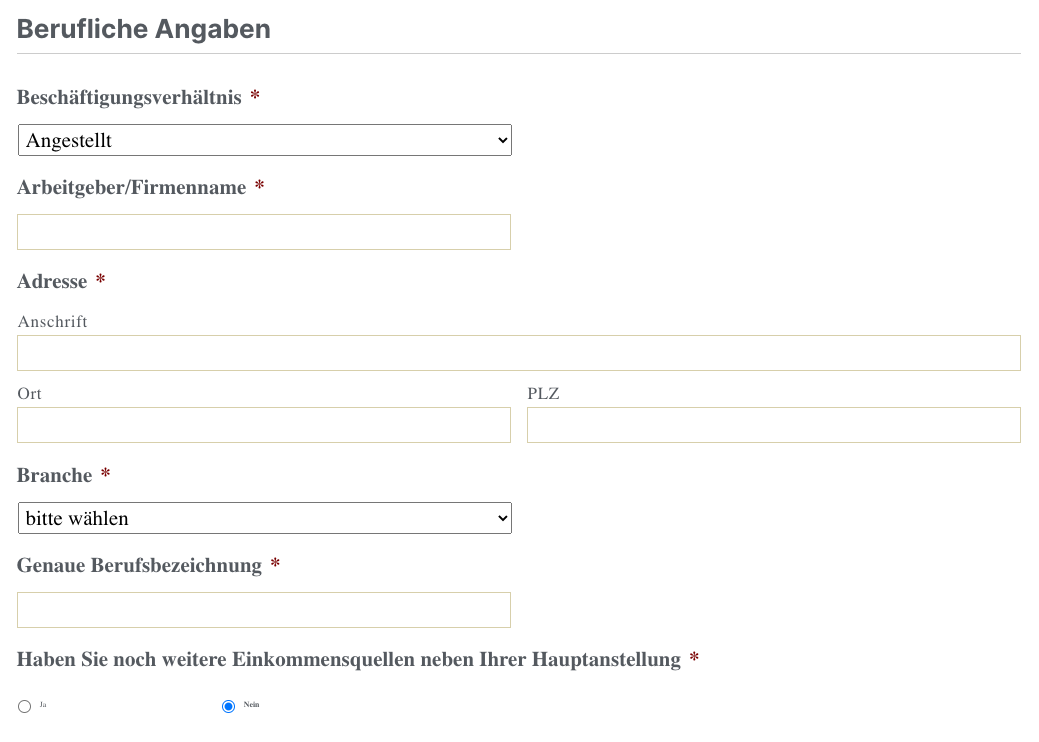Click the 'Branche' field label

tap(54, 475)
